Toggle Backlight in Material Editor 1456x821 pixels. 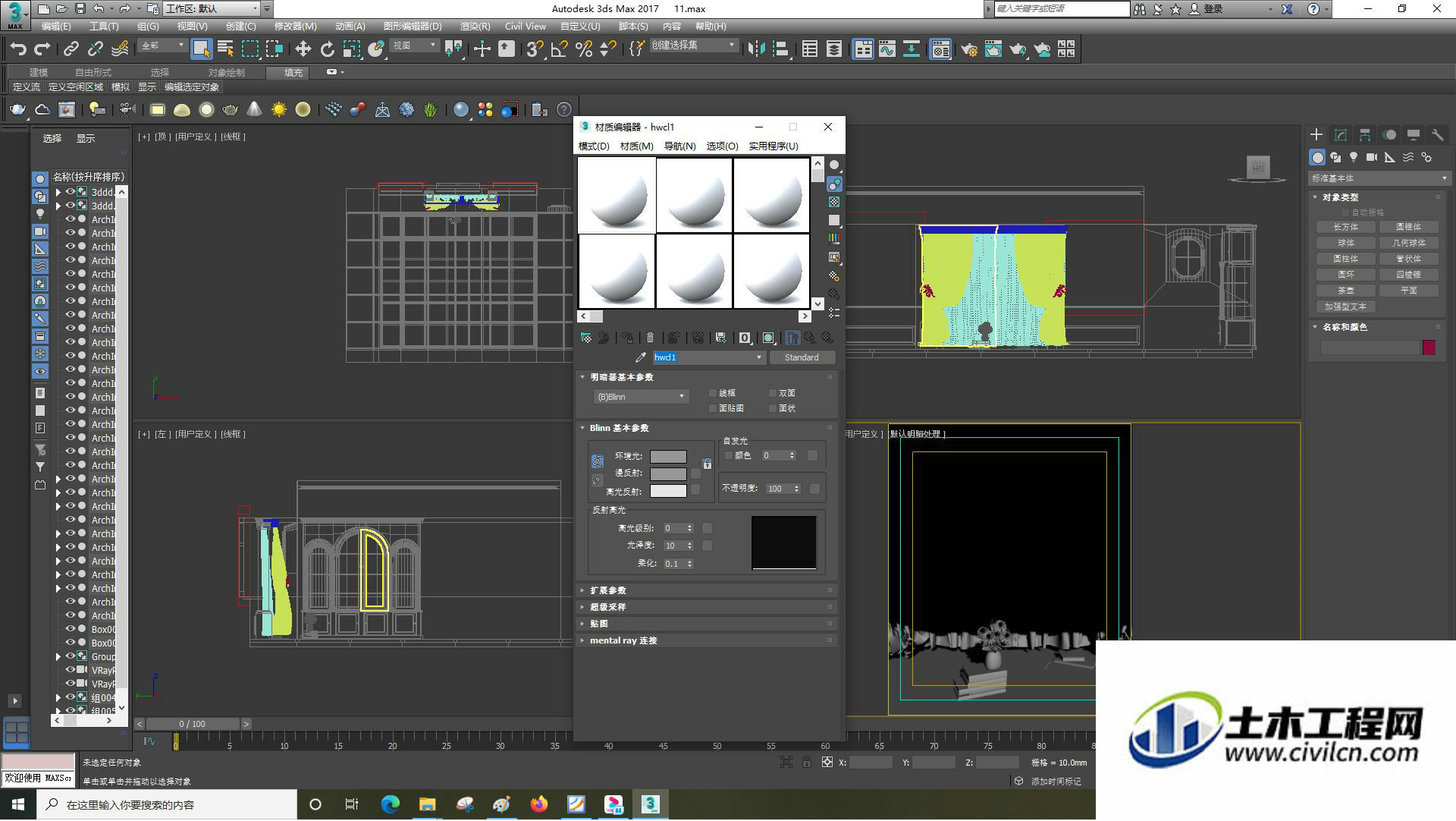pyautogui.click(x=834, y=184)
